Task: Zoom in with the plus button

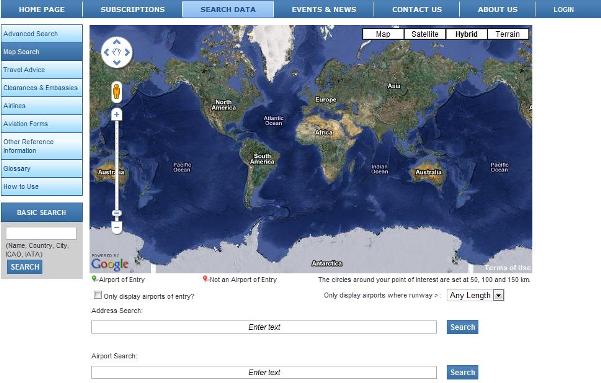Action: pos(117,114)
